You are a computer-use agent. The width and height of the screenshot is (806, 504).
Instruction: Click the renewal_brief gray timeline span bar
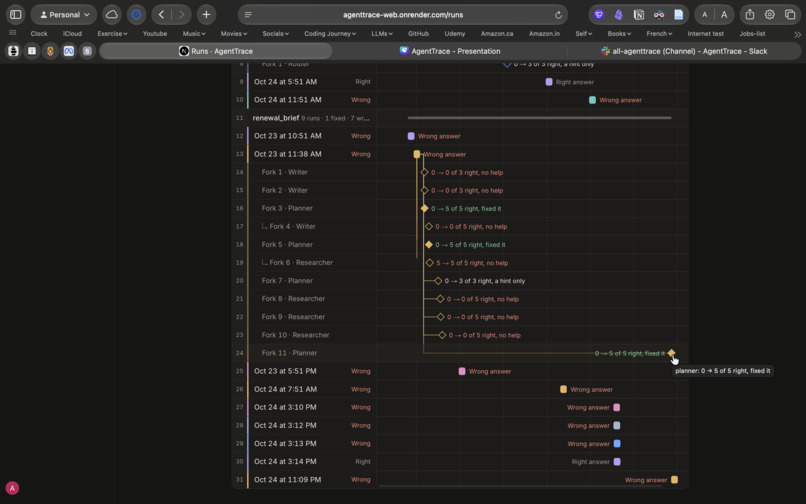[x=539, y=118]
